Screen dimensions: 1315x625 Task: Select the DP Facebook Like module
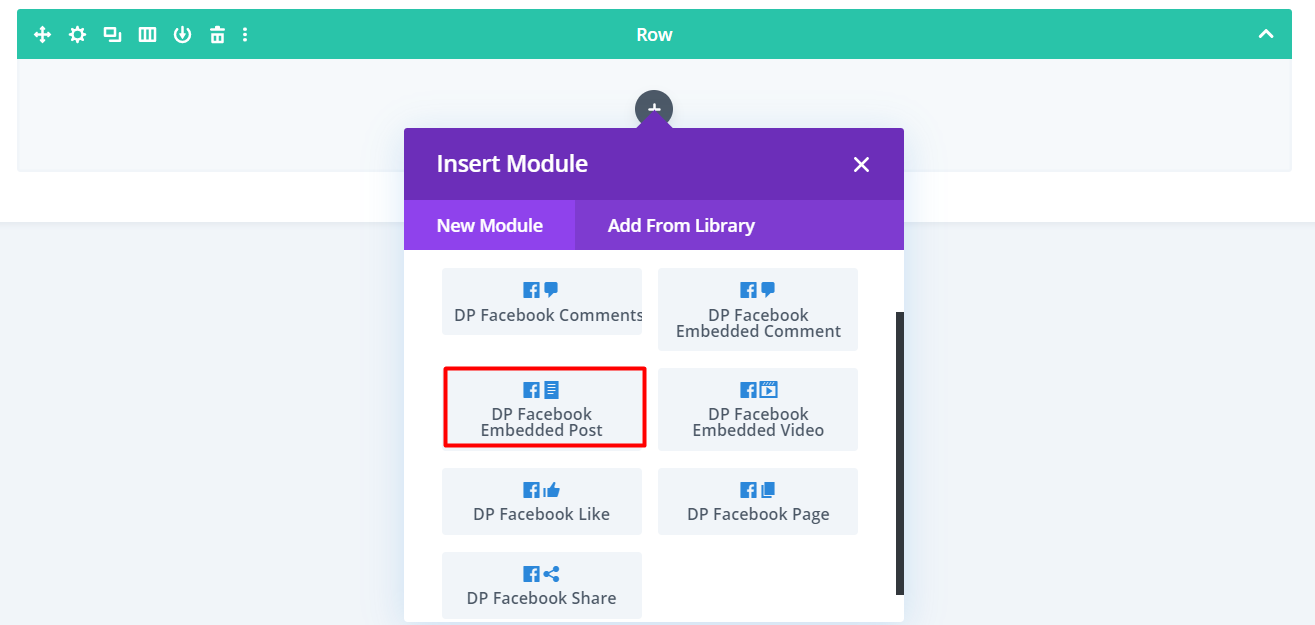click(x=541, y=501)
